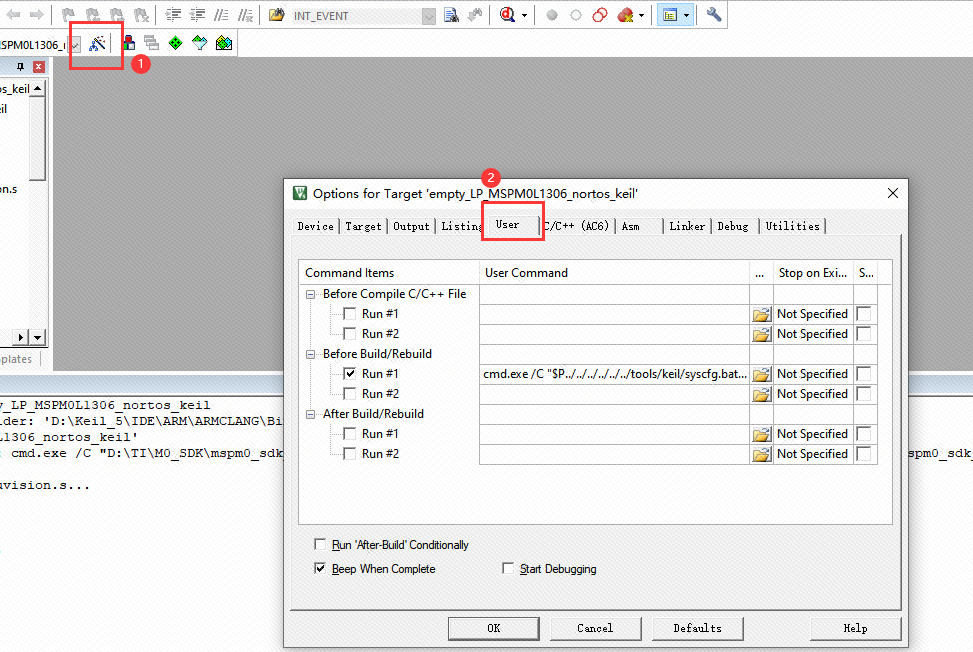Click disable all breakpoints red rings
Viewport: 973px width, 652px height.
click(x=599, y=15)
